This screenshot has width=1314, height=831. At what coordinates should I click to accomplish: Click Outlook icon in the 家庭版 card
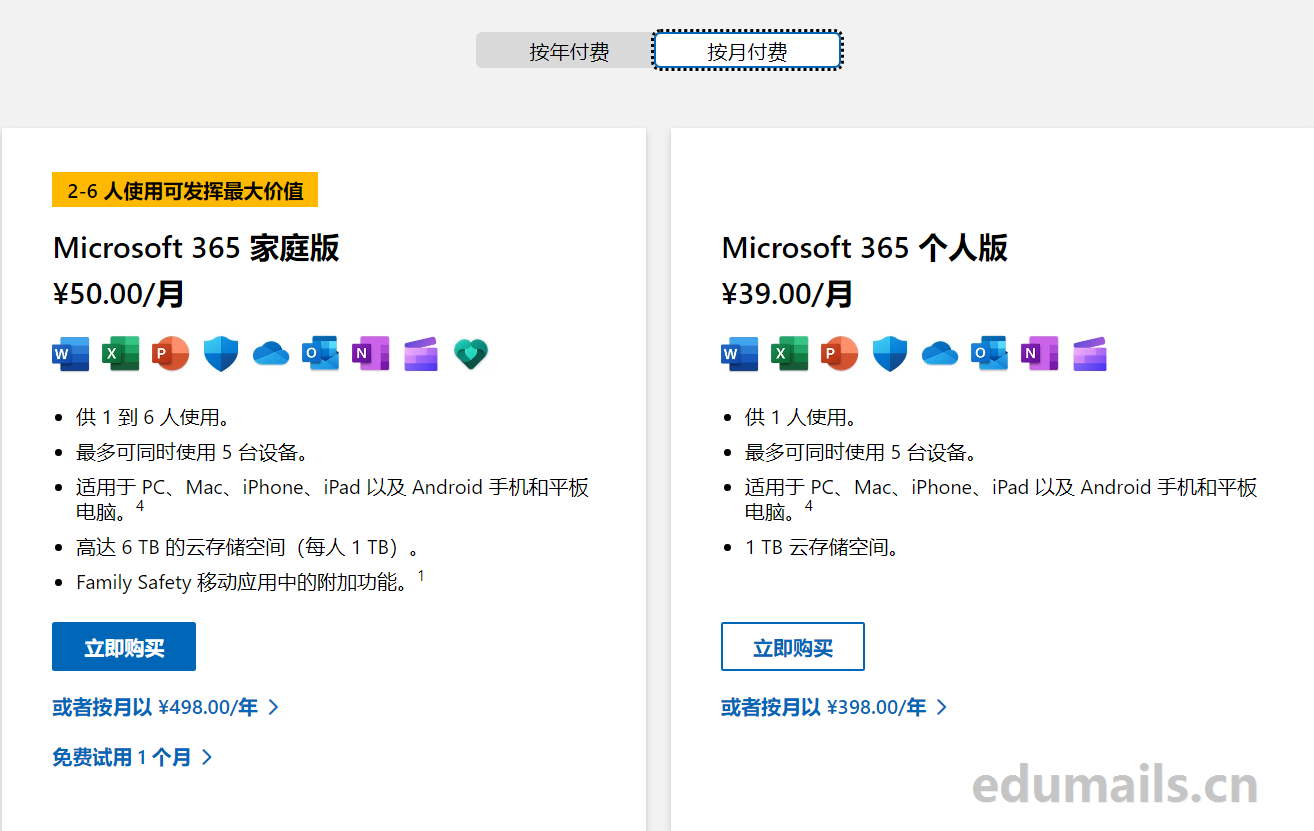[x=321, y=354]
